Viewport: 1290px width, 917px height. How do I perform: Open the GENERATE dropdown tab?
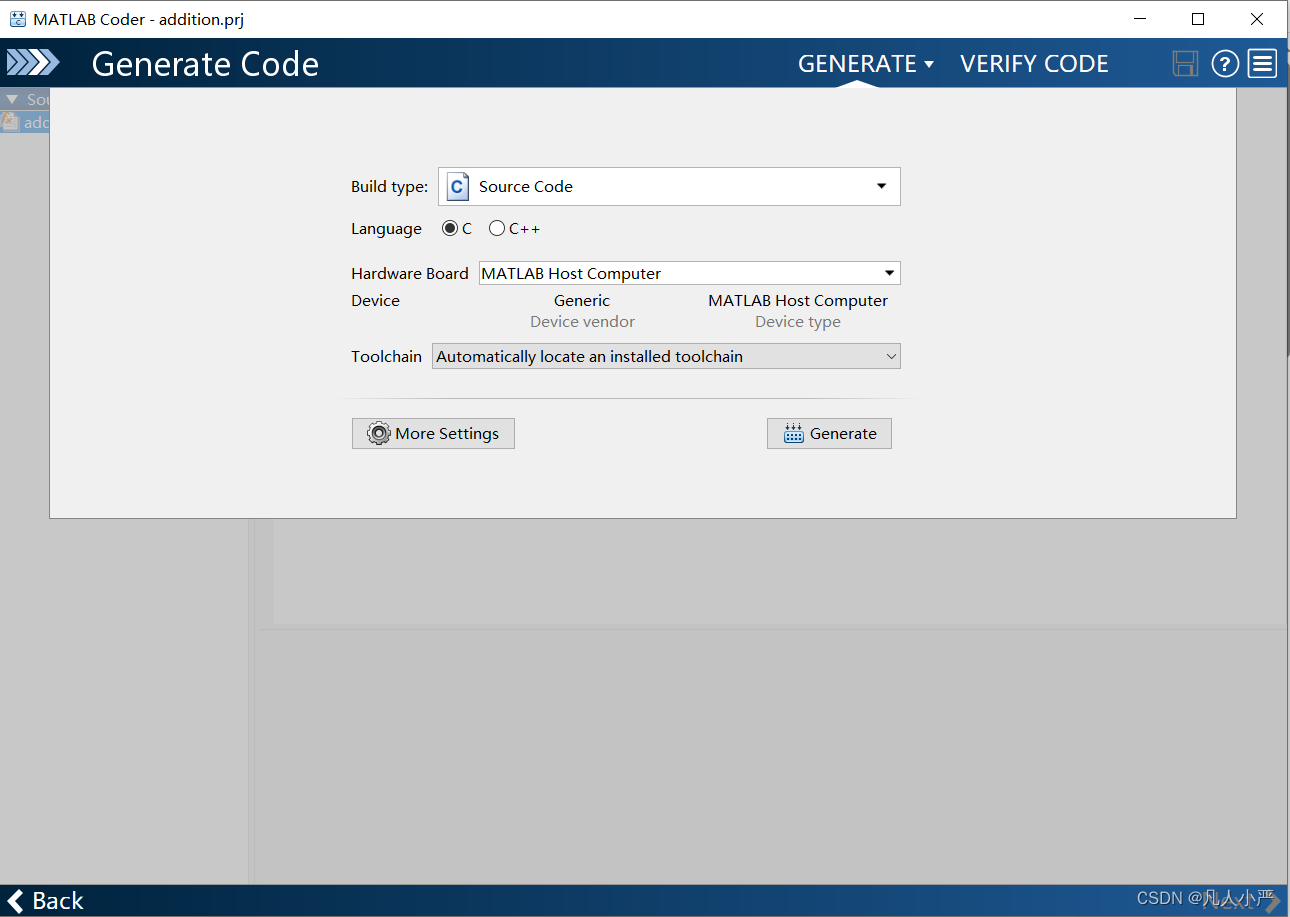[866, 64]
